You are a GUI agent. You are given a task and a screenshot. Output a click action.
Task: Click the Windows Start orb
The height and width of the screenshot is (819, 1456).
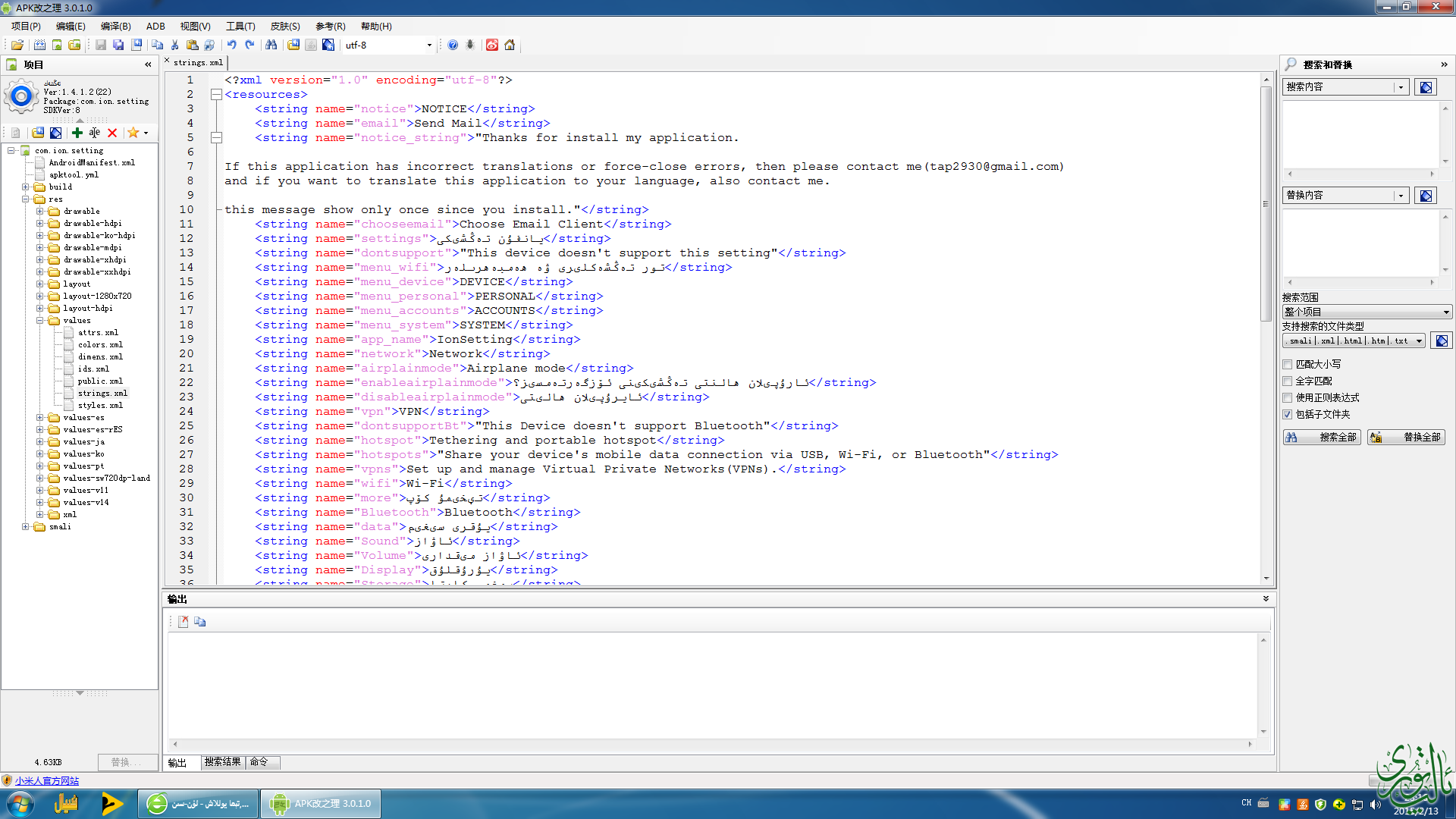(20, 804)
